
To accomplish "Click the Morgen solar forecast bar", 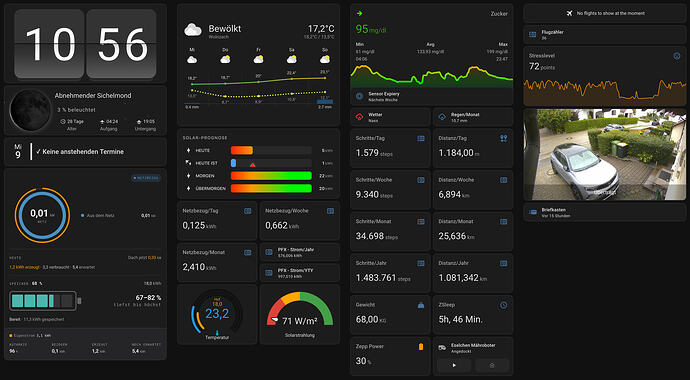I will coord(271,176).
